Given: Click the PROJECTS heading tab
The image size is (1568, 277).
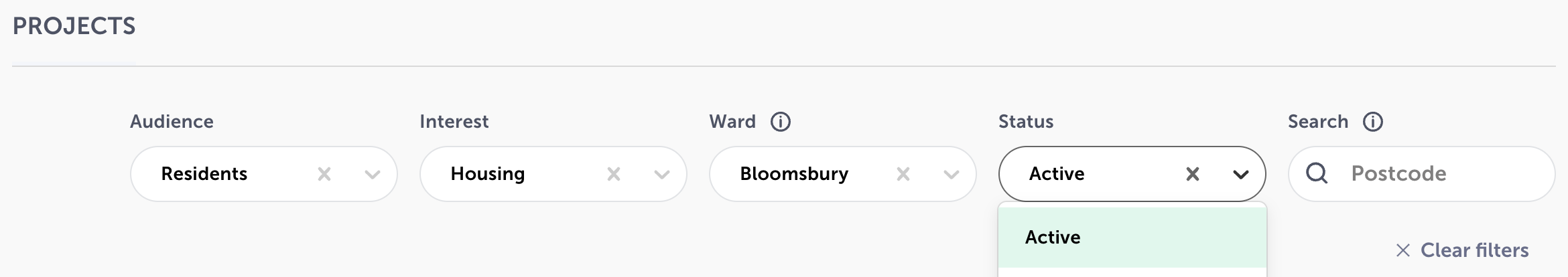Looking at the screenshot, I should coord(74,27).
